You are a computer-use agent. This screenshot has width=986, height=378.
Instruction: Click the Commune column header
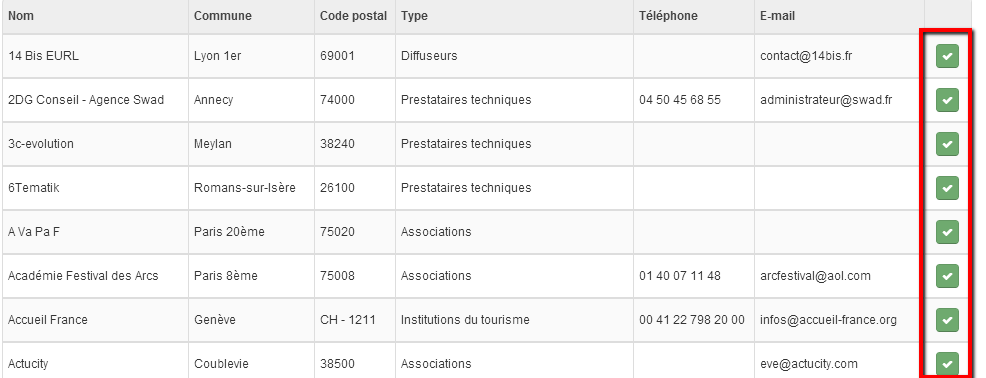coord(223,16)
